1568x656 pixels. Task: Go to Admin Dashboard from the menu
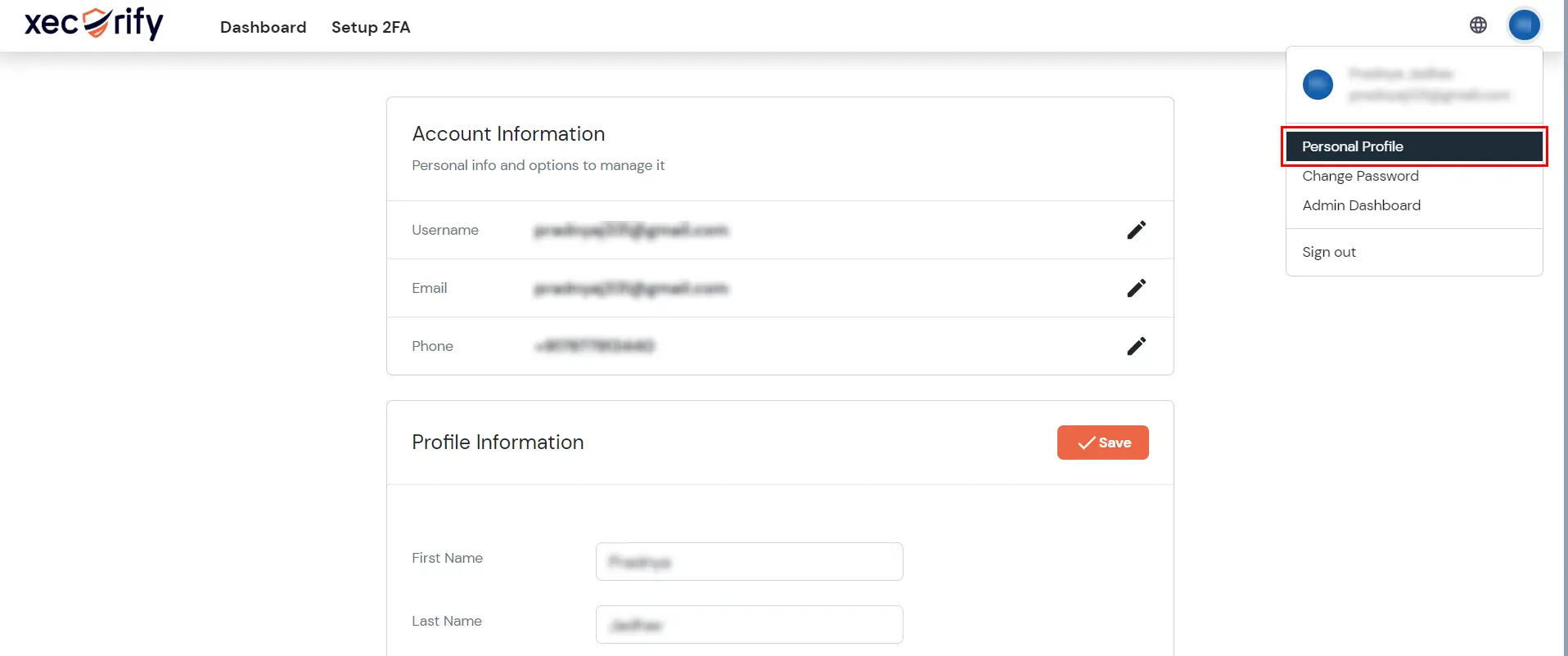coord(1361,205)
